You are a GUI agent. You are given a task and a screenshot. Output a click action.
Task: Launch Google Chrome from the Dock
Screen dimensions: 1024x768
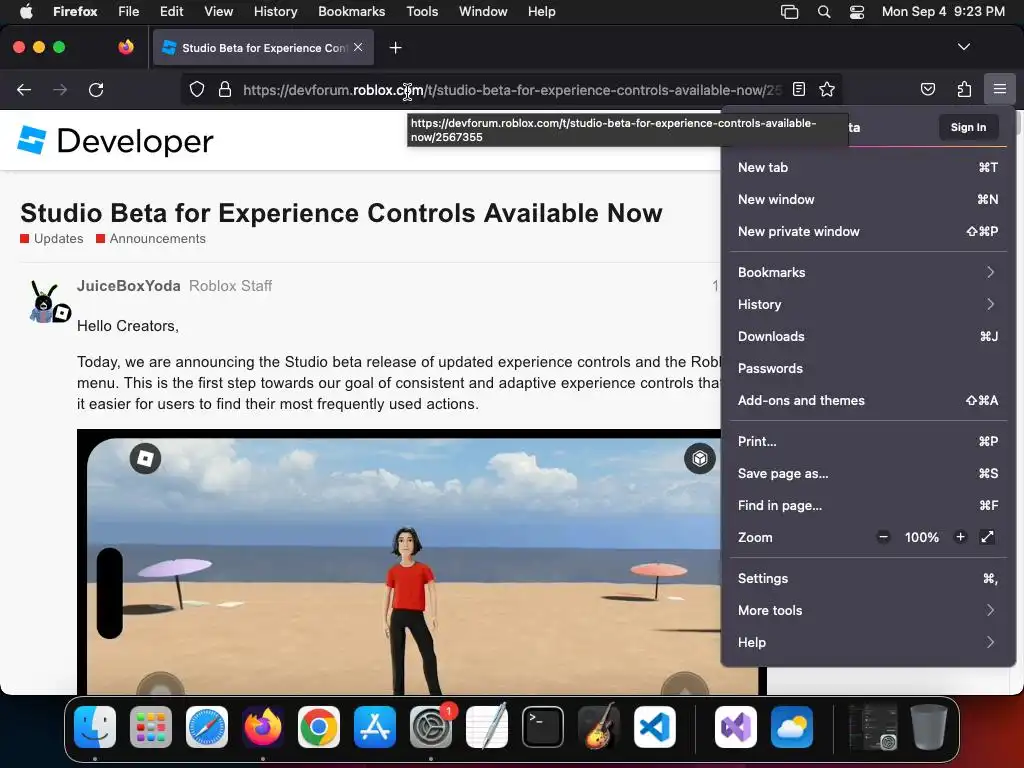(x=319, y=727)
